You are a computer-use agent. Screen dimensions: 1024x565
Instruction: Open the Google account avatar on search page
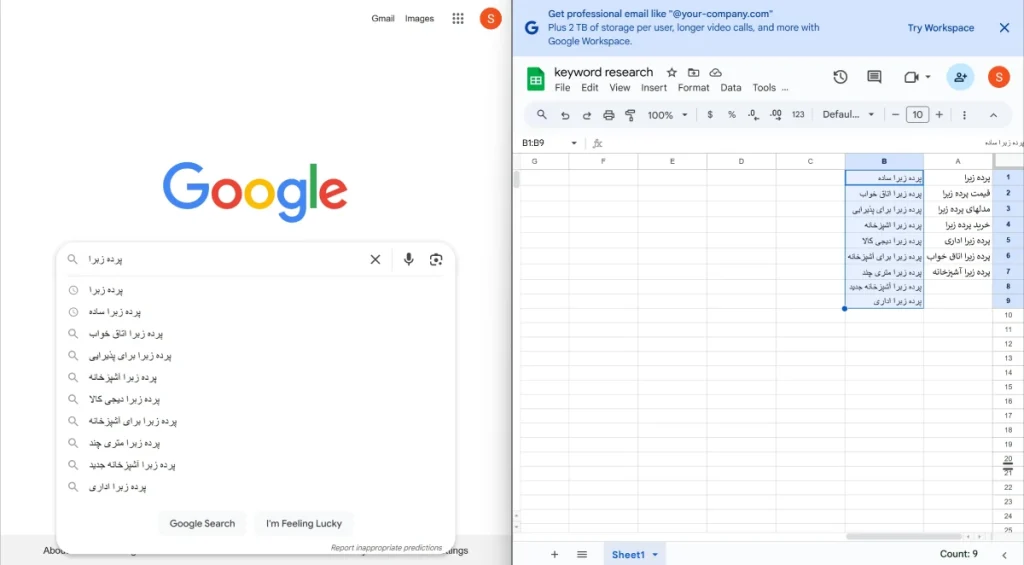coord(490,18)
